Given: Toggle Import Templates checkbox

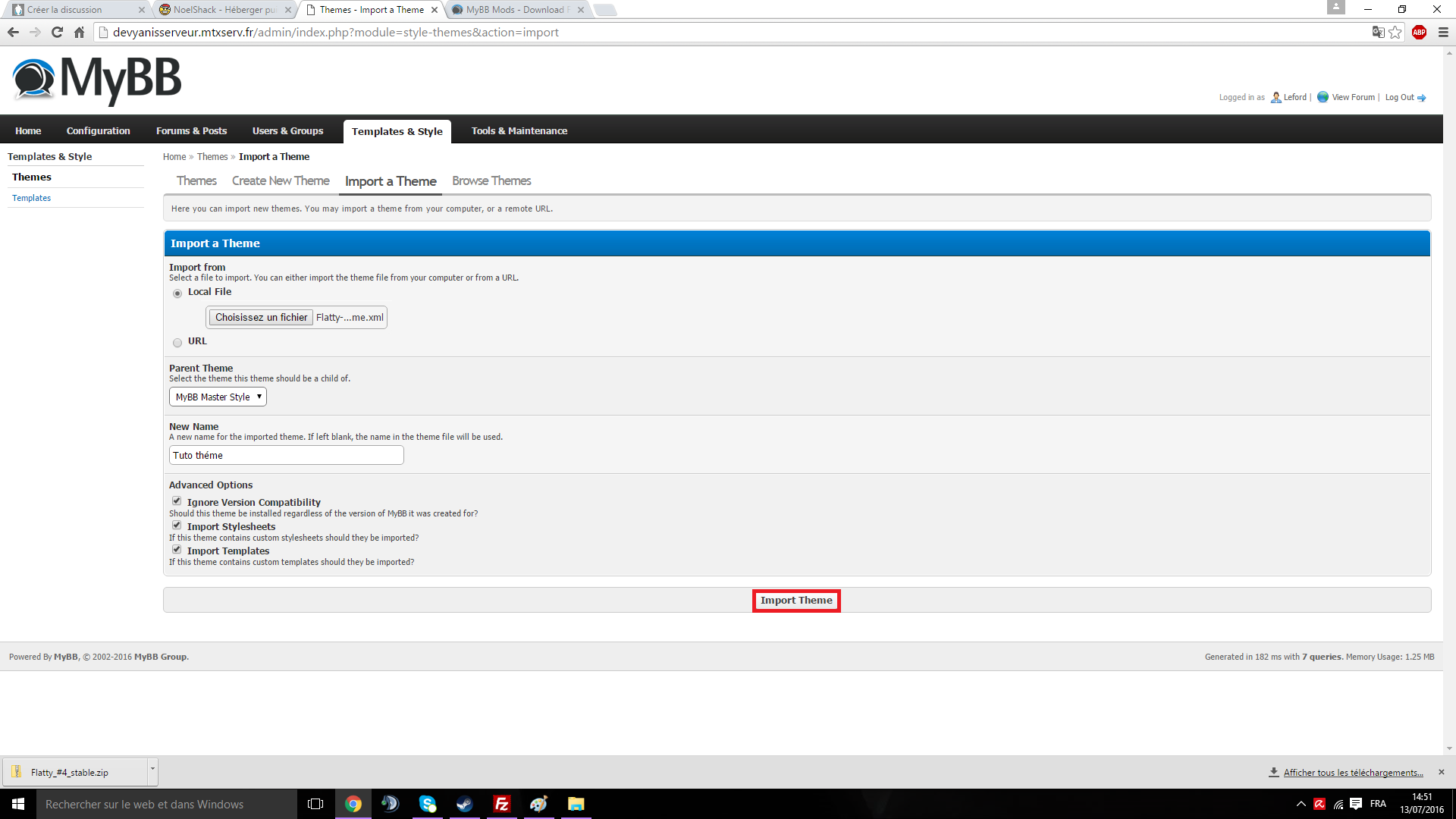Looking at the screenshot, I should pyautogui.click(x=177, y=549).
